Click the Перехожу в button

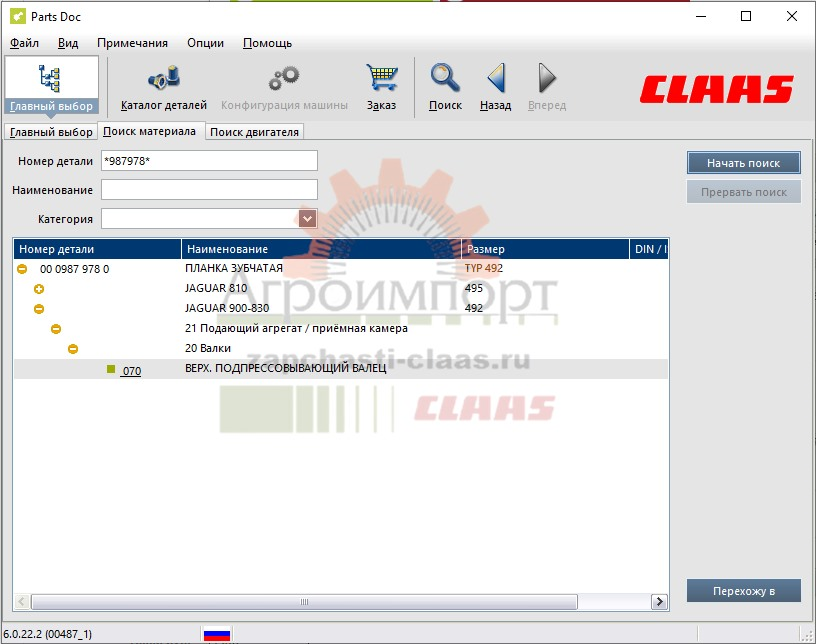tap(744, 591)
